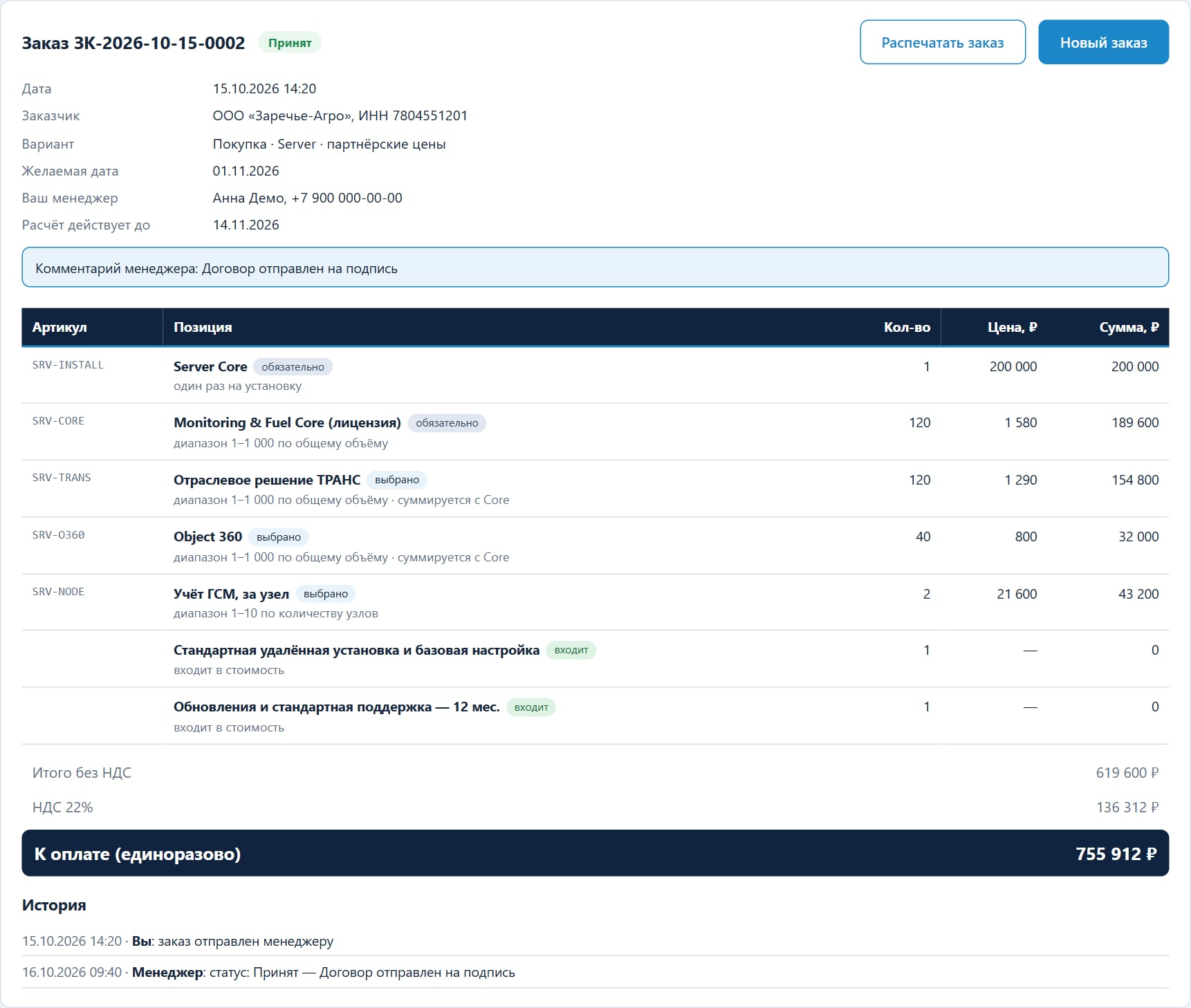This screenshot has width=1191, height=1008.
Task: Click the 'Распечатать заказ' button
Action: tap(943, 42)
